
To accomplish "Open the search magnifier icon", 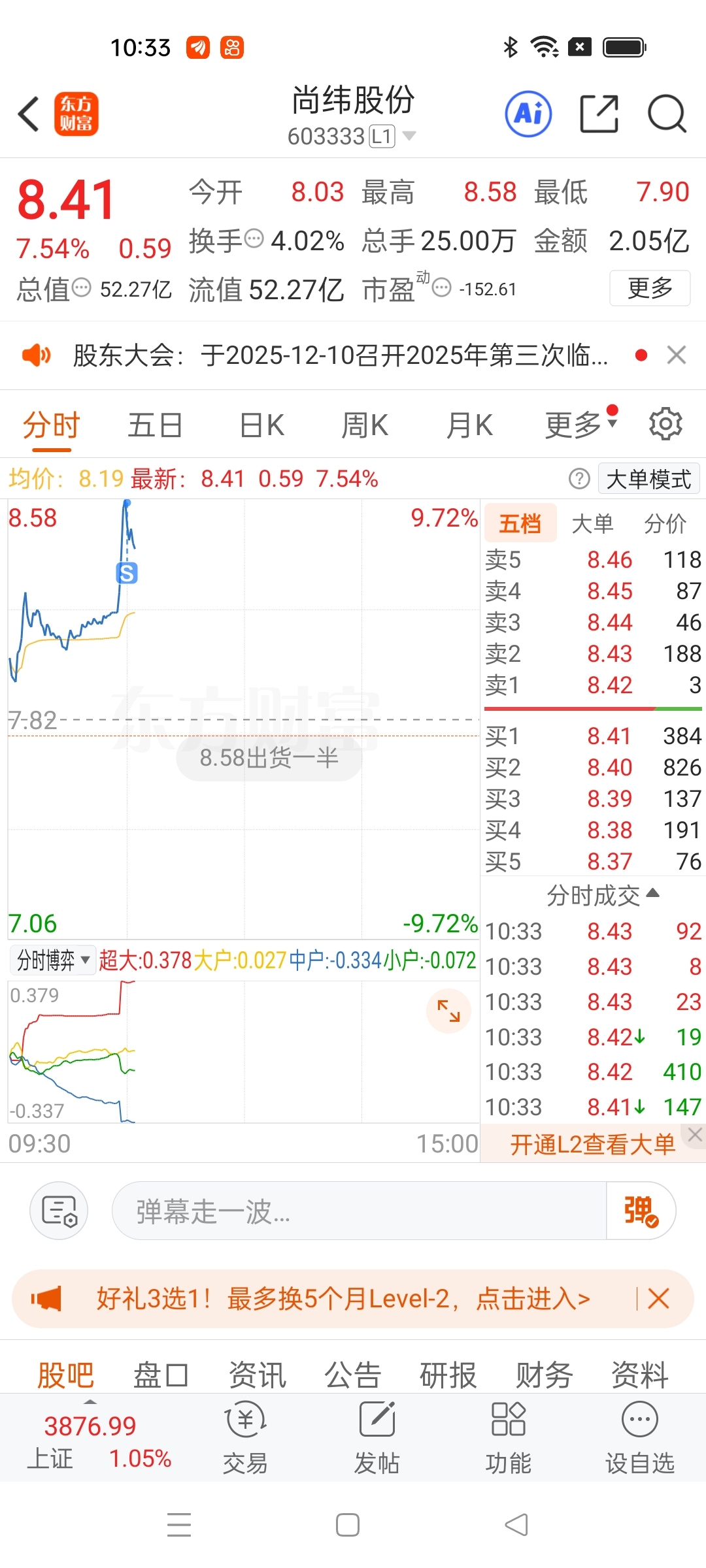I will click(x=666, y=114).
